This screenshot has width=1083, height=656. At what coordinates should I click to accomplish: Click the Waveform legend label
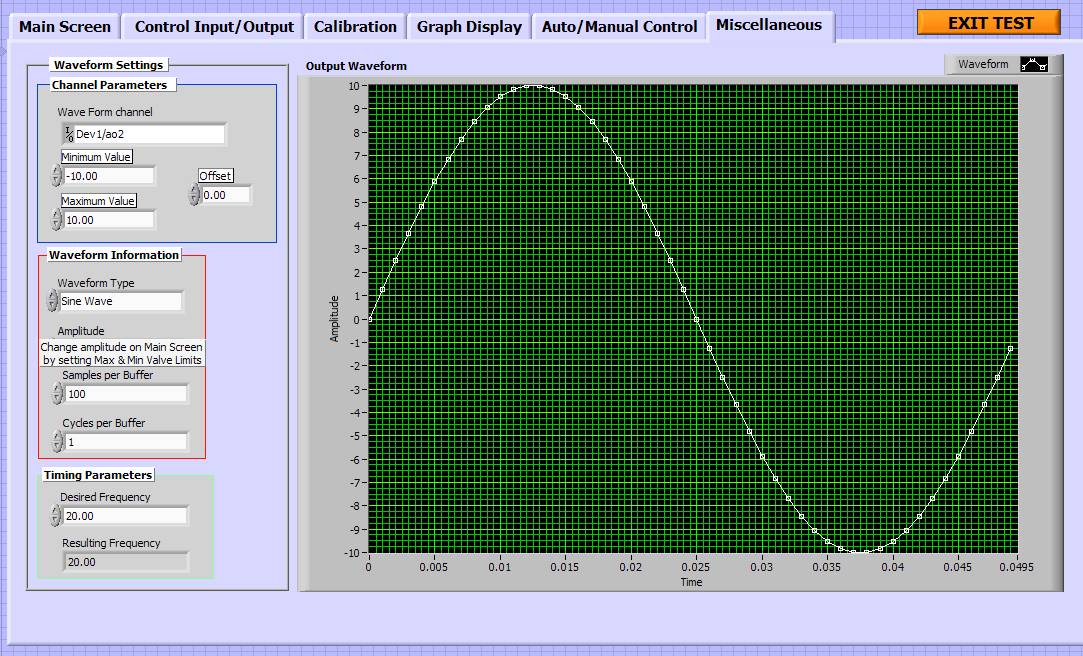click(x=983, y=64)
